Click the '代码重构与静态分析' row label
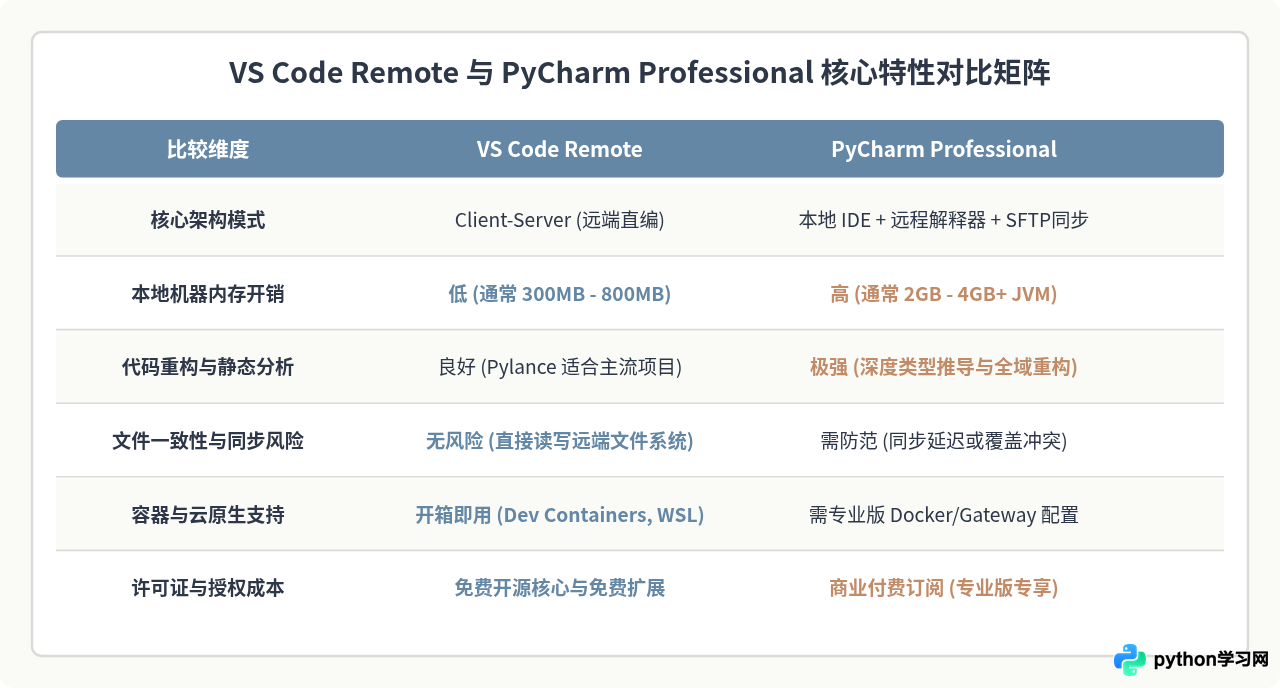Screen dimensions: 1280x688 (x=208, y=367)
